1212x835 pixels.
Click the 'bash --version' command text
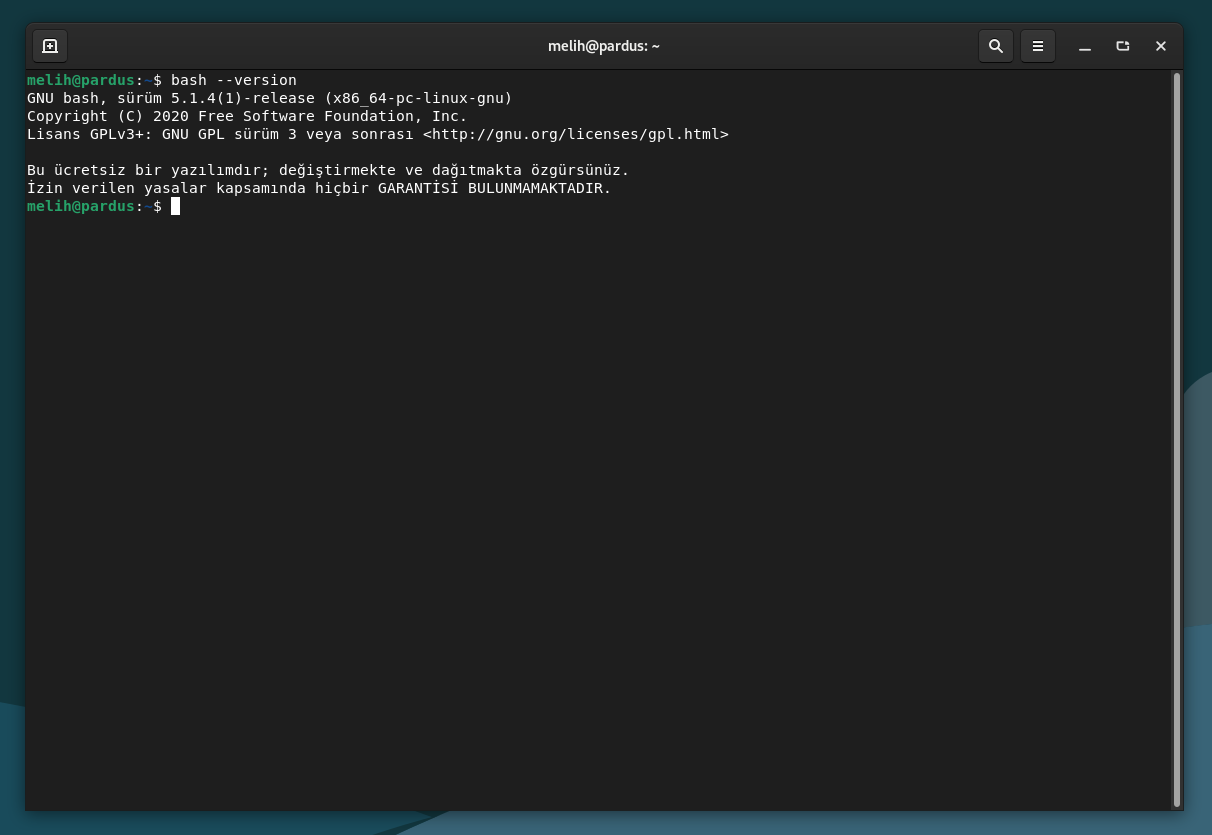point(234,80)
